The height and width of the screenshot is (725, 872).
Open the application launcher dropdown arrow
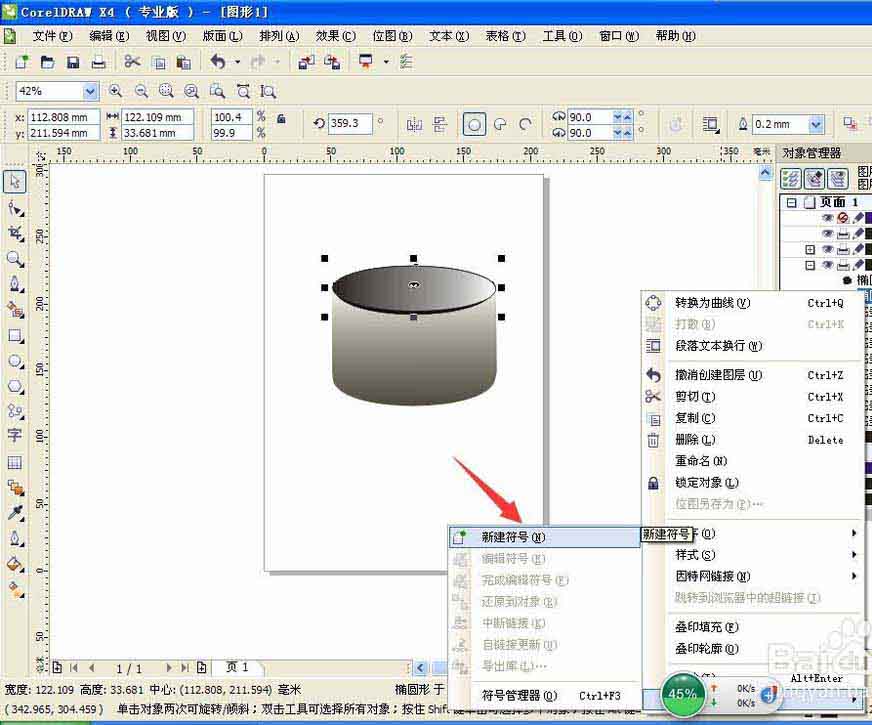tap(386, 62)
